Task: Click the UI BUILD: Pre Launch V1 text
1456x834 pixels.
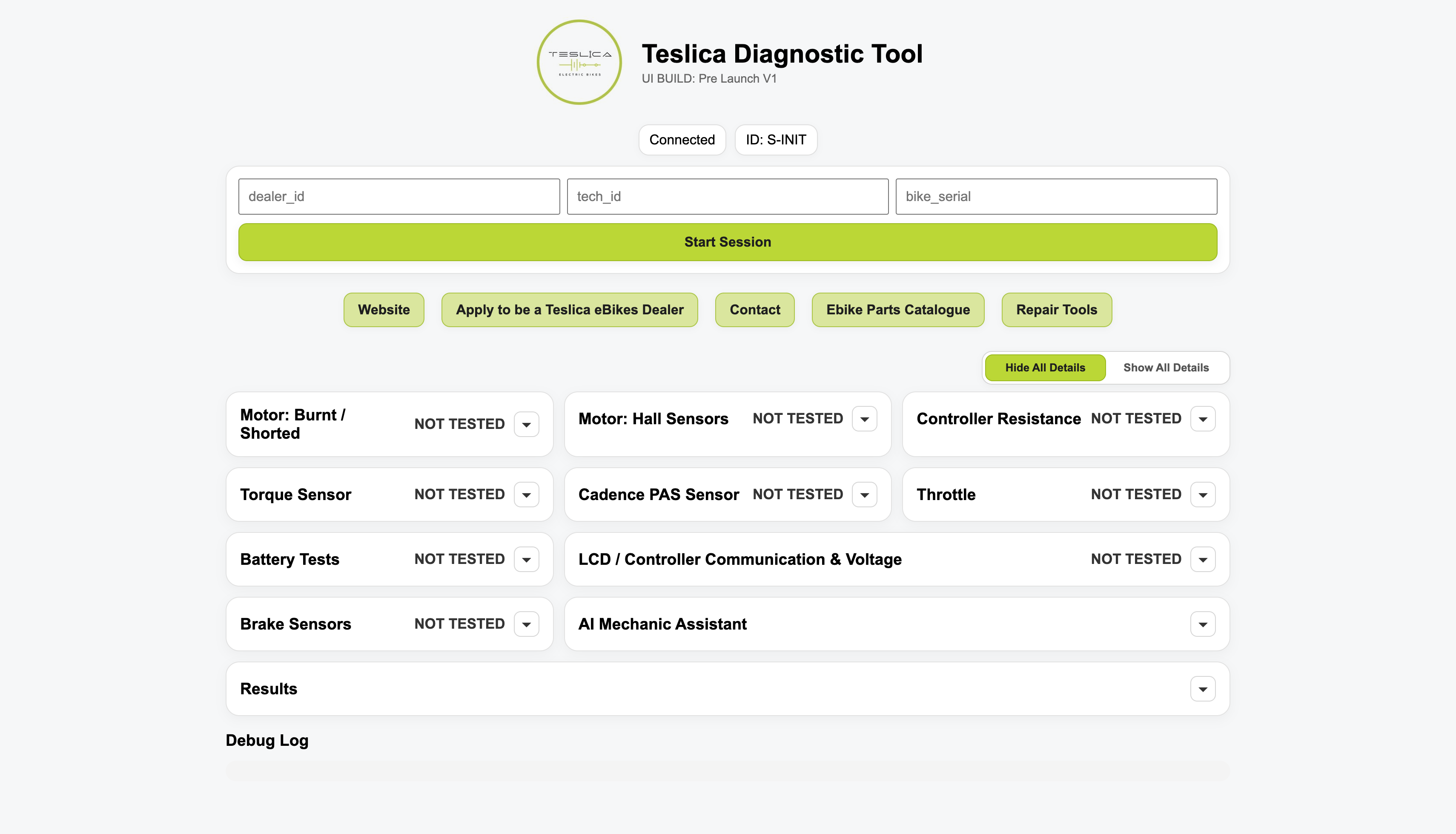Action: 709,78
